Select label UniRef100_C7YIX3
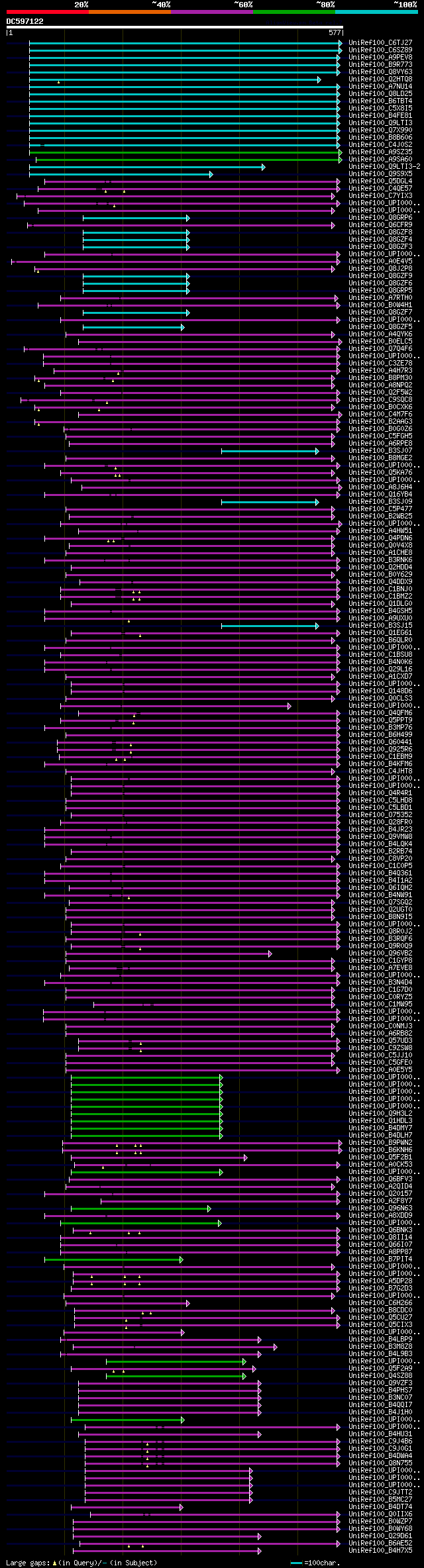 (380, 195)
